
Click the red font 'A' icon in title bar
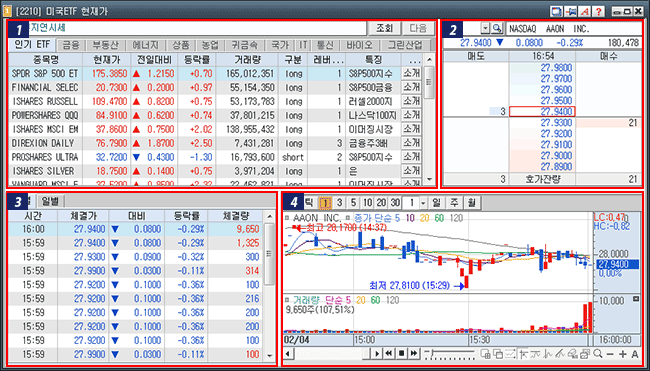pos(585,11)
